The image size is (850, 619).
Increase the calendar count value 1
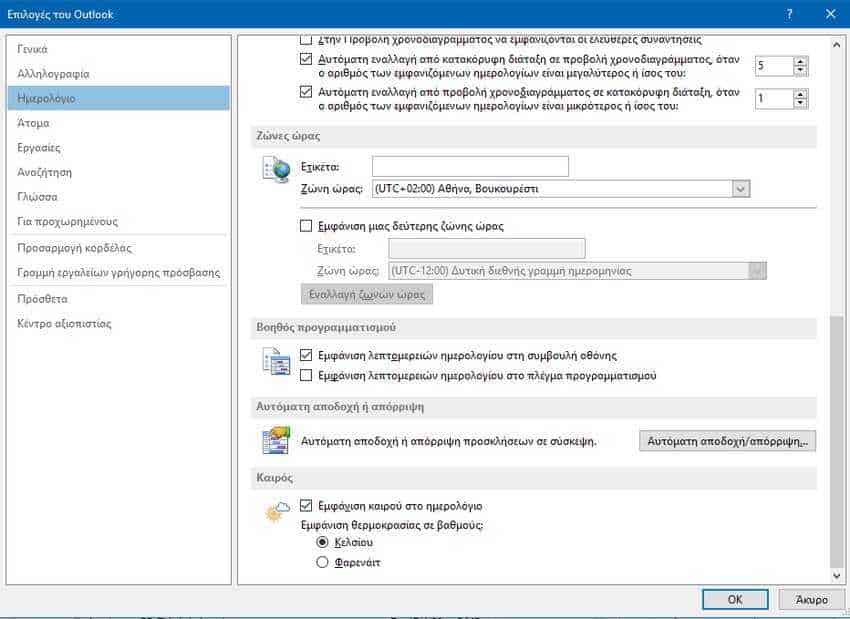click(800, 94)
